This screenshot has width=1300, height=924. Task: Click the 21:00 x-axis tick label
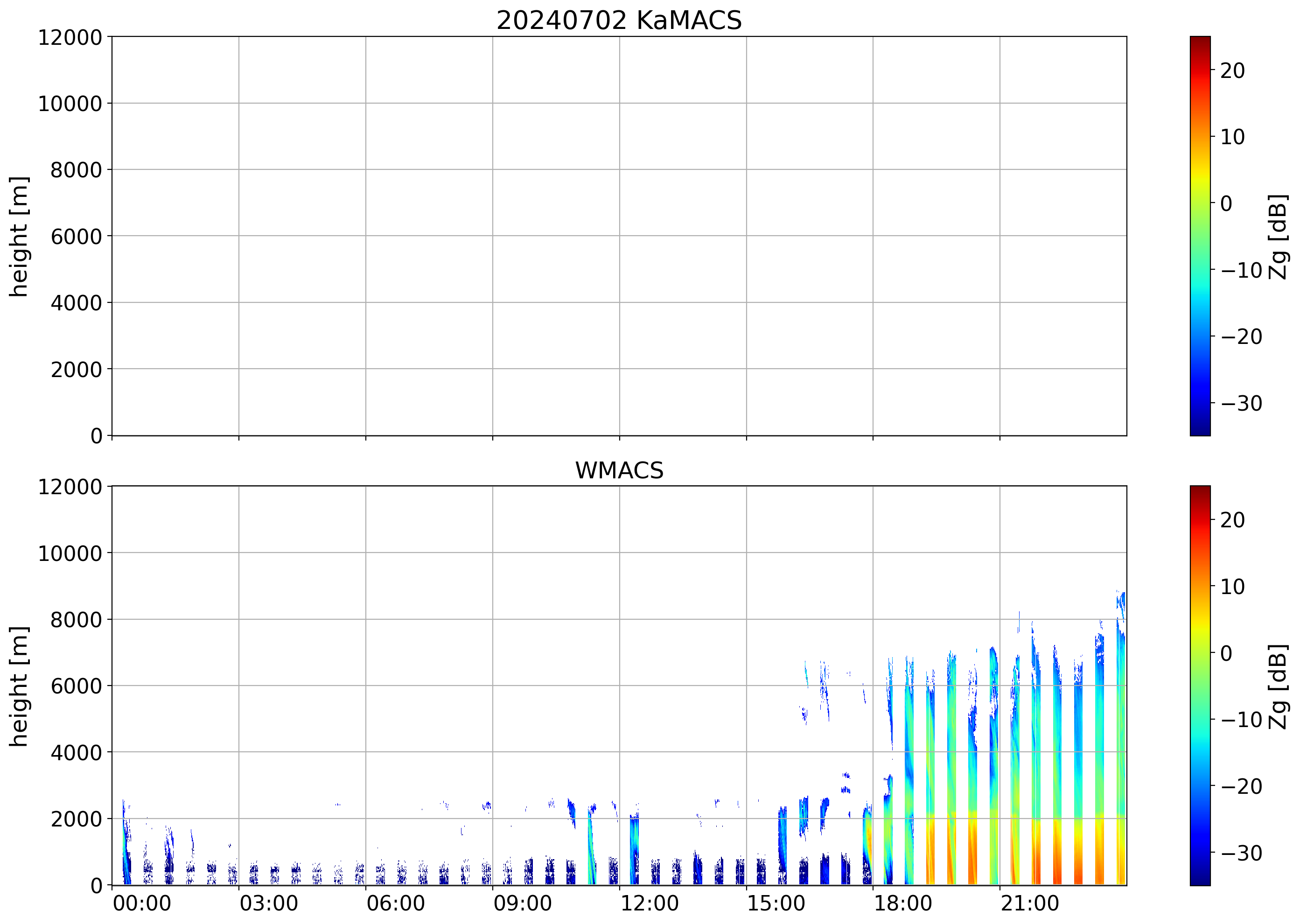click(x=1029, y=903)
